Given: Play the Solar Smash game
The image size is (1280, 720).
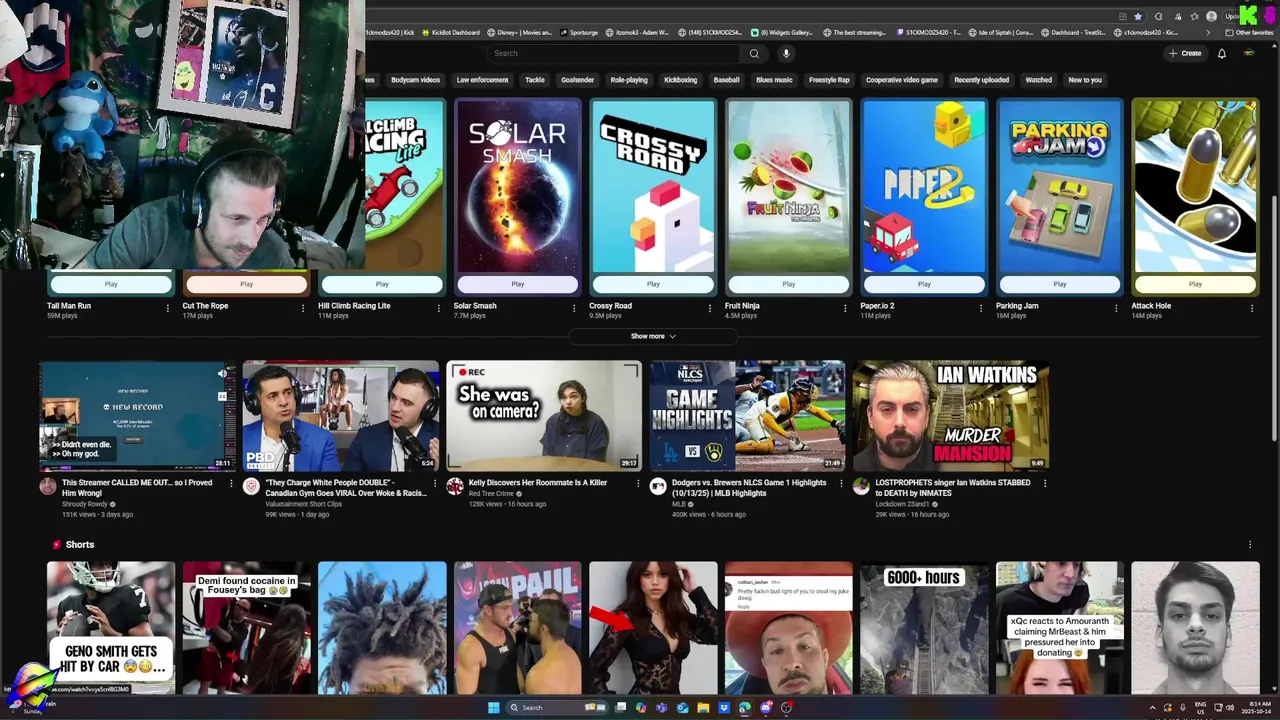Looking at the screenshot, I should point(517,284).
